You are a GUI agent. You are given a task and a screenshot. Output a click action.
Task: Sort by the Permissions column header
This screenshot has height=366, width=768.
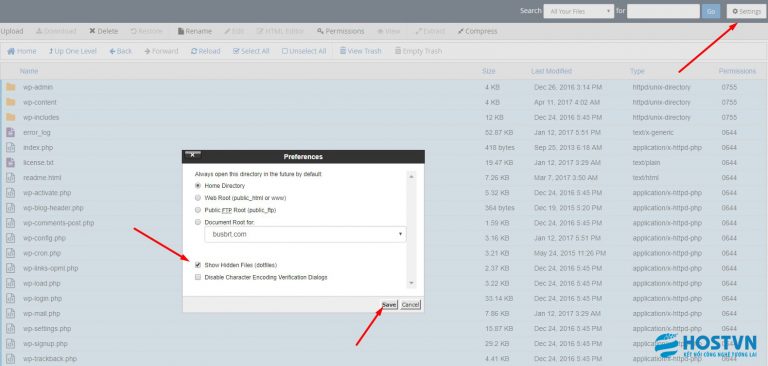click(x=737, y=71)
